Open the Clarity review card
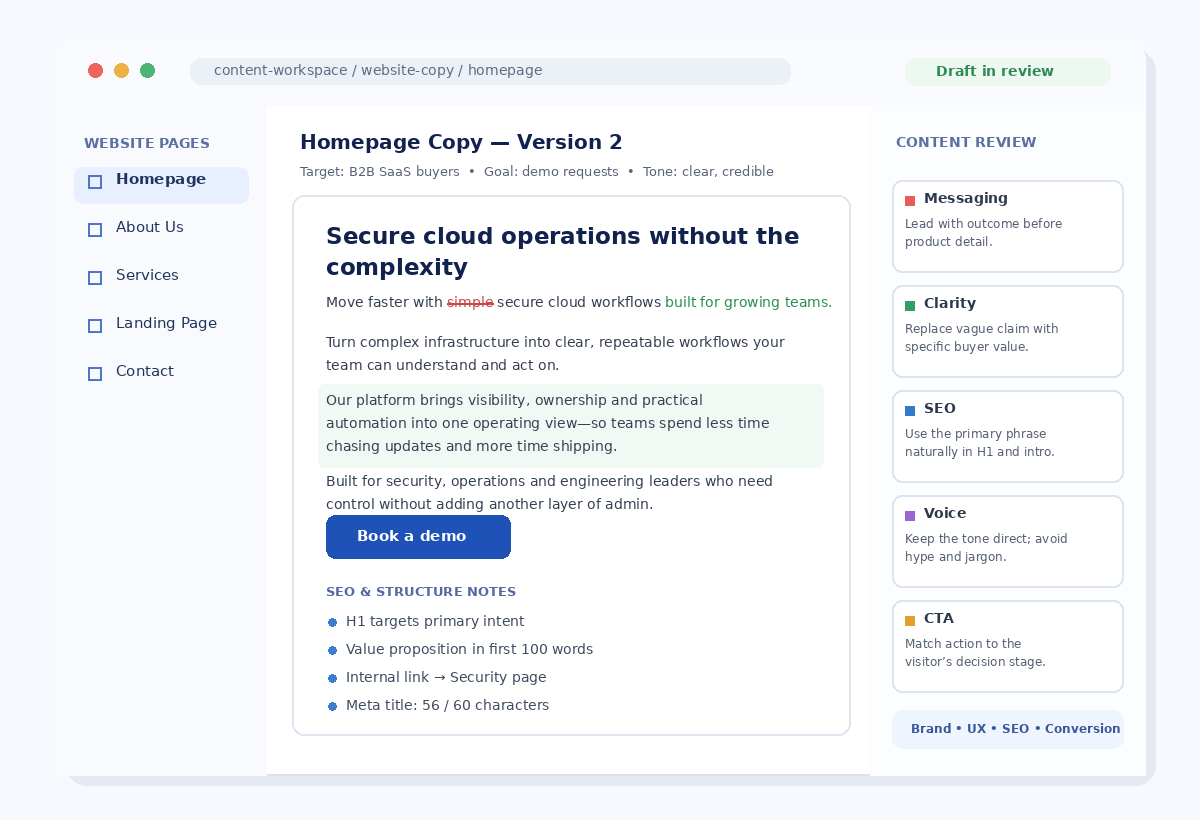The image size is (1200, 820). pos(1008,332)
